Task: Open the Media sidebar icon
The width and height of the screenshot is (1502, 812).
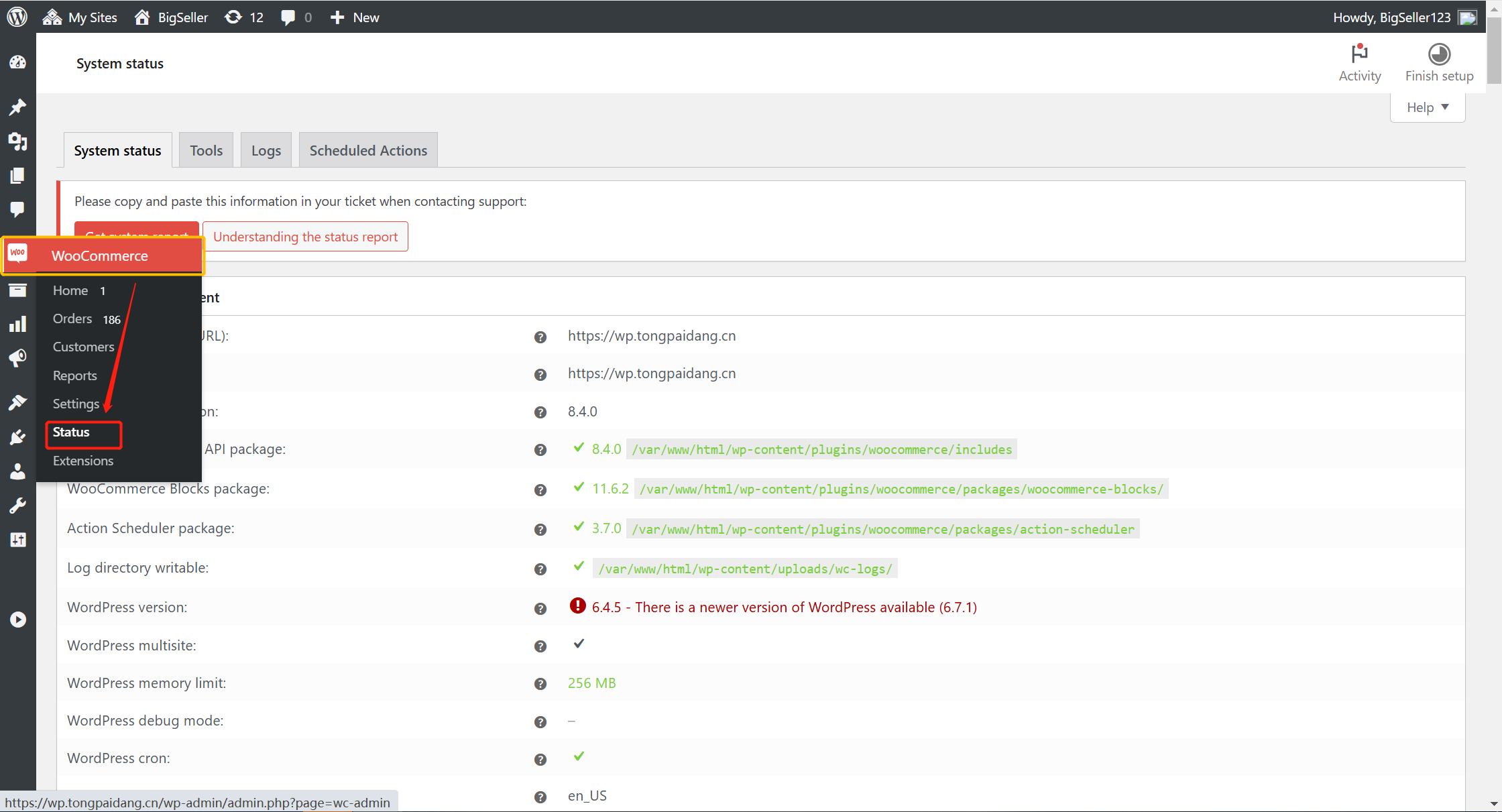Action: [17, 141]
